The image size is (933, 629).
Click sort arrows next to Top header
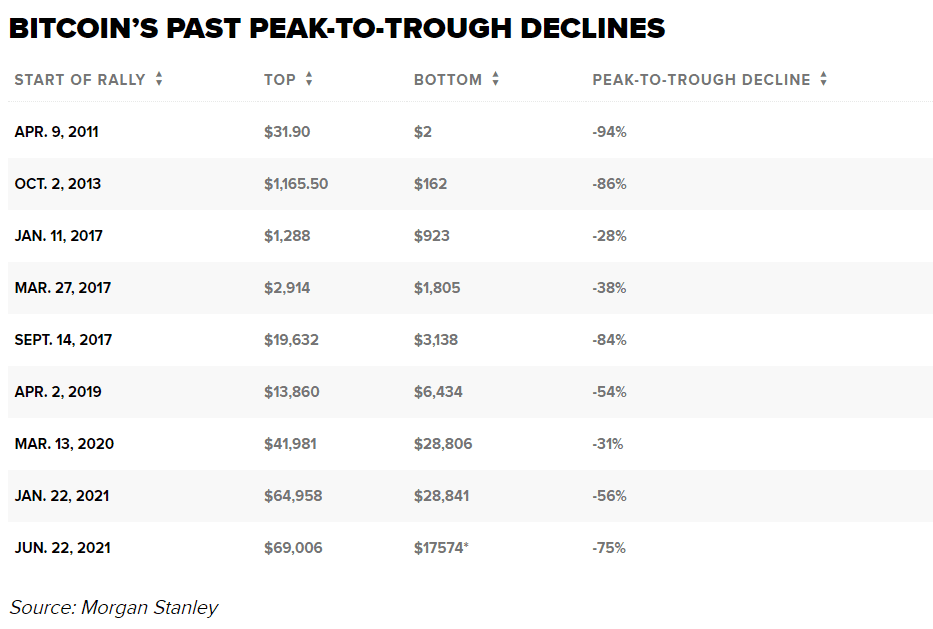point(309,80)
